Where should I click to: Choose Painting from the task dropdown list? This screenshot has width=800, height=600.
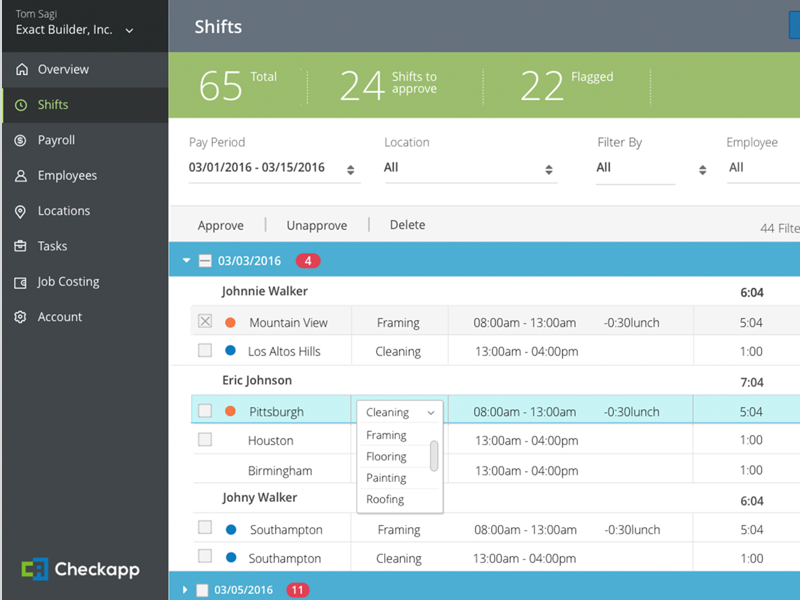tap(386, 478)
